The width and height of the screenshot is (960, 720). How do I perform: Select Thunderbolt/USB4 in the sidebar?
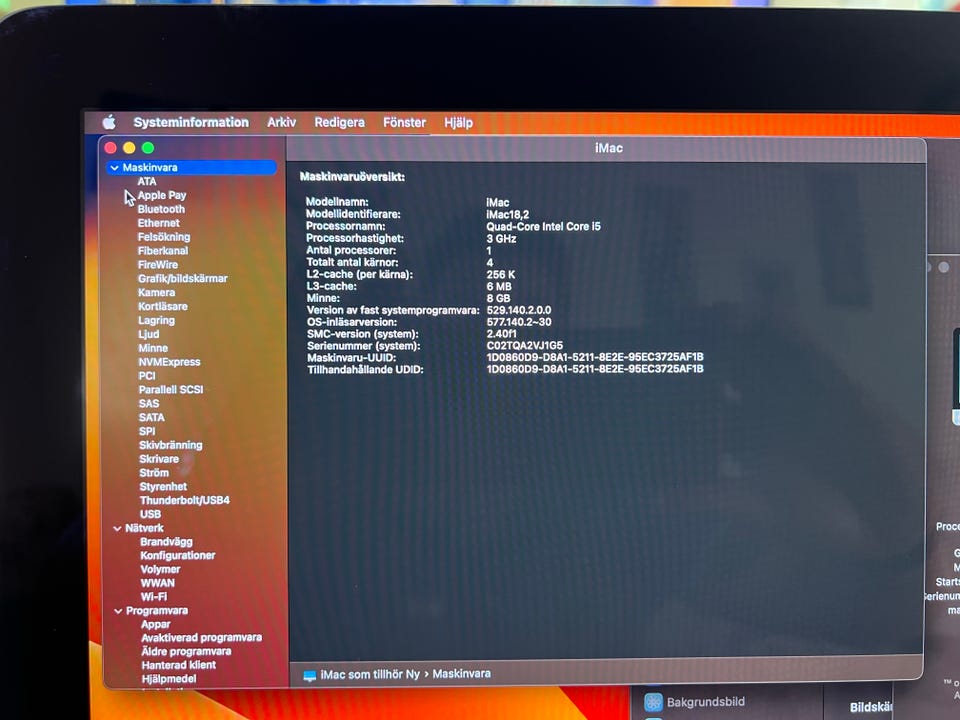click(185, 500)
